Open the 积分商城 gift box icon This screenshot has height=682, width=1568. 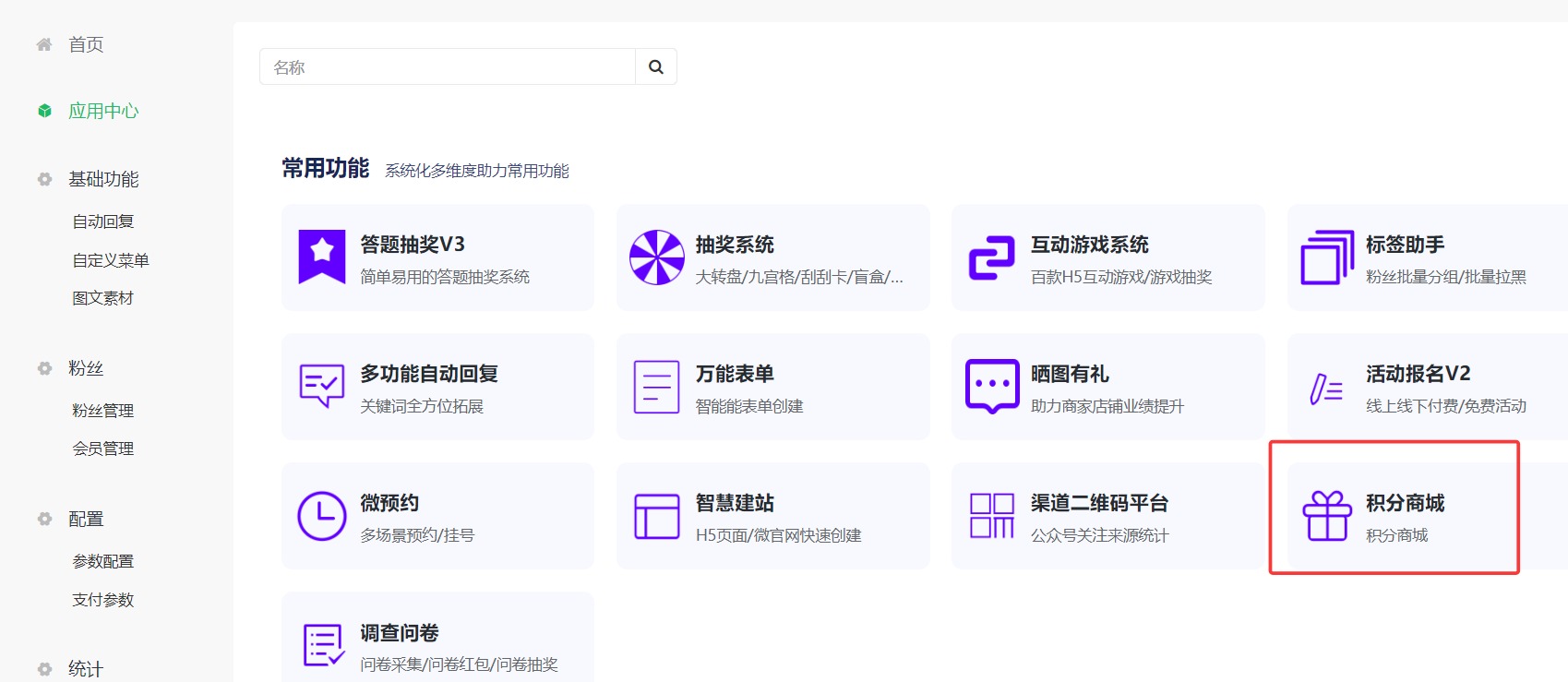point(1327,516)
